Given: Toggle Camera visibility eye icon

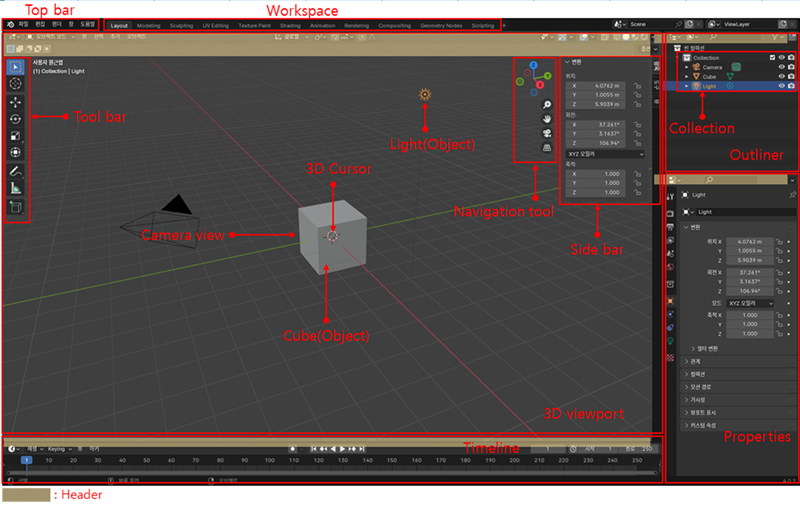Looking at the screenshot, I should tap(781, 67).
